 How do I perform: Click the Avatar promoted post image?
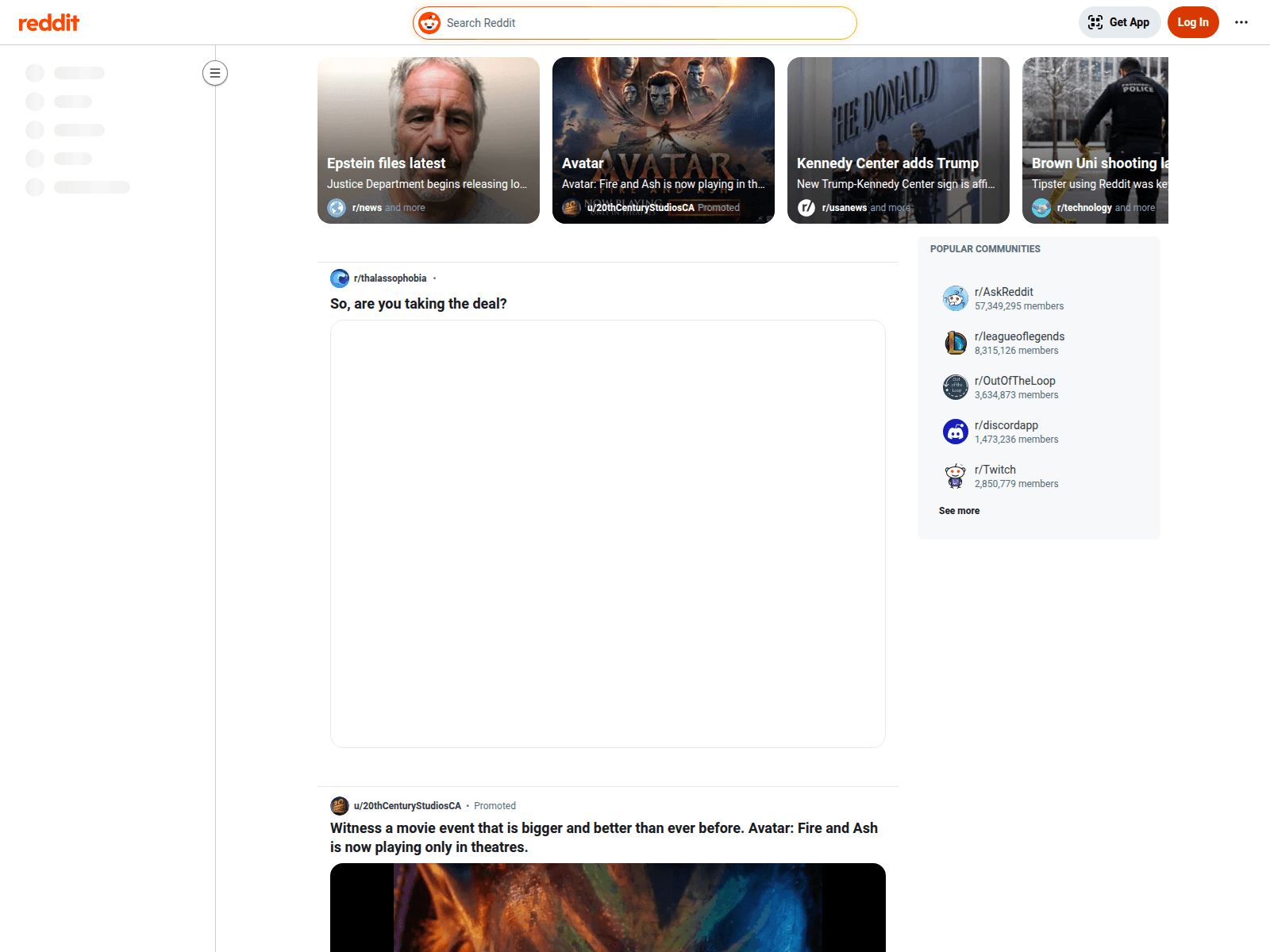(608, 908)
